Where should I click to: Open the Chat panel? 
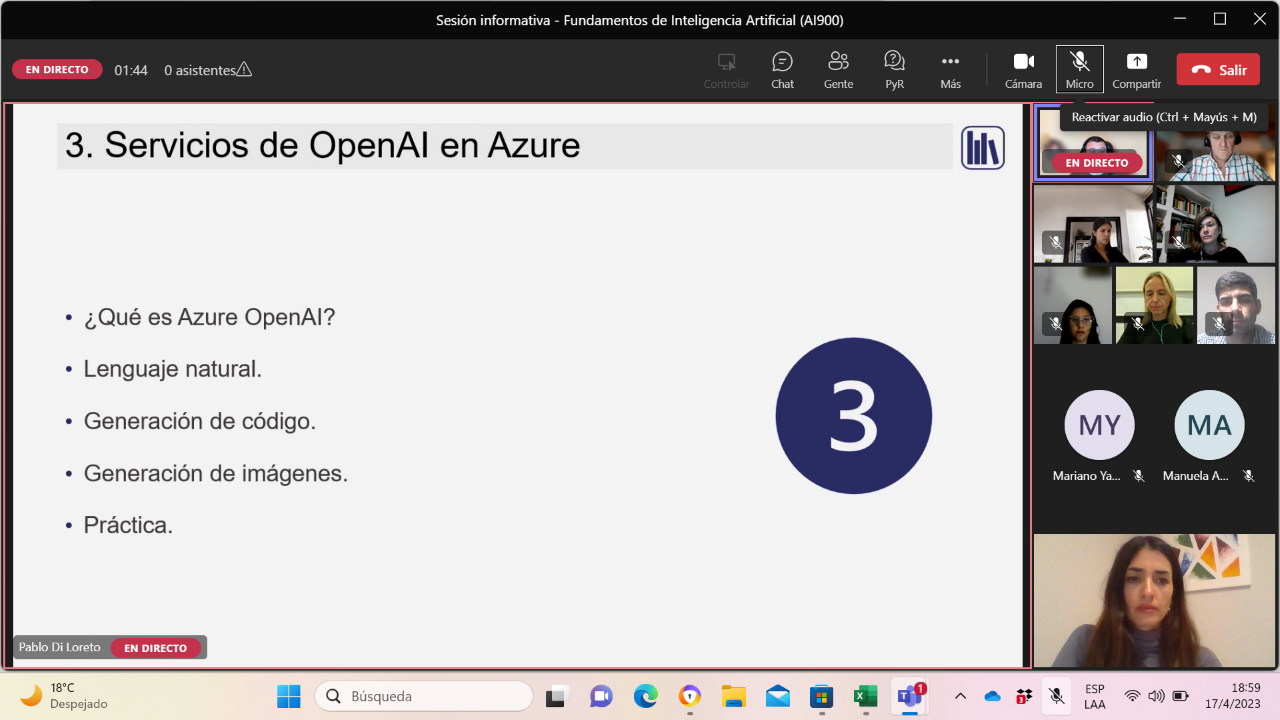pyautogui.click(x=782, y=70)
